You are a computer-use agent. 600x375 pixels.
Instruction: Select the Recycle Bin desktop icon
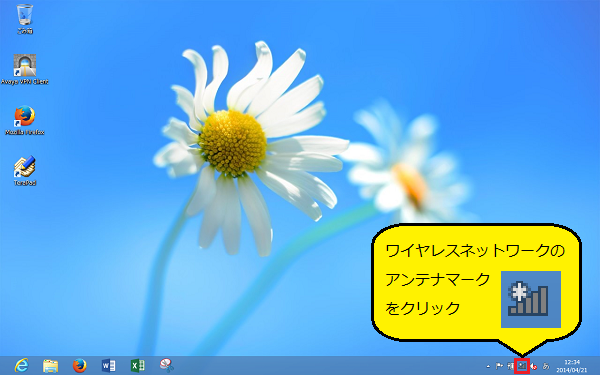(25, 18)
